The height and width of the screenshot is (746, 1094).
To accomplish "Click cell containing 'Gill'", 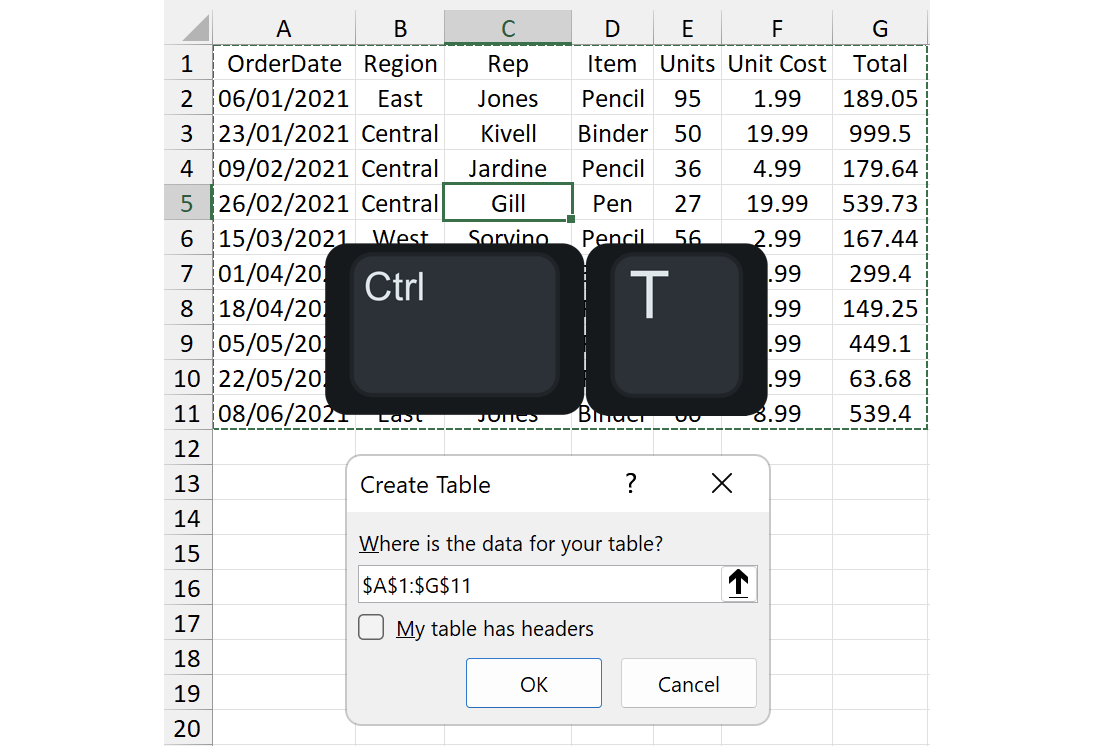I will coord(508,204).
